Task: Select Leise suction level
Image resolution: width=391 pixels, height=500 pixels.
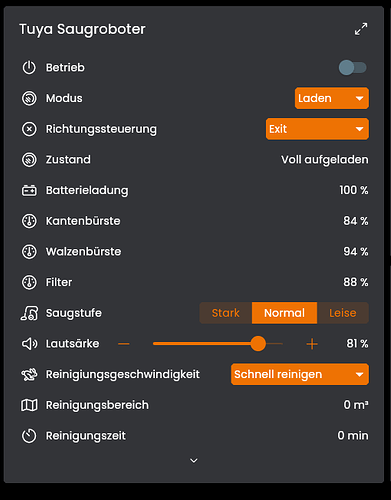Action: (343, 313)
